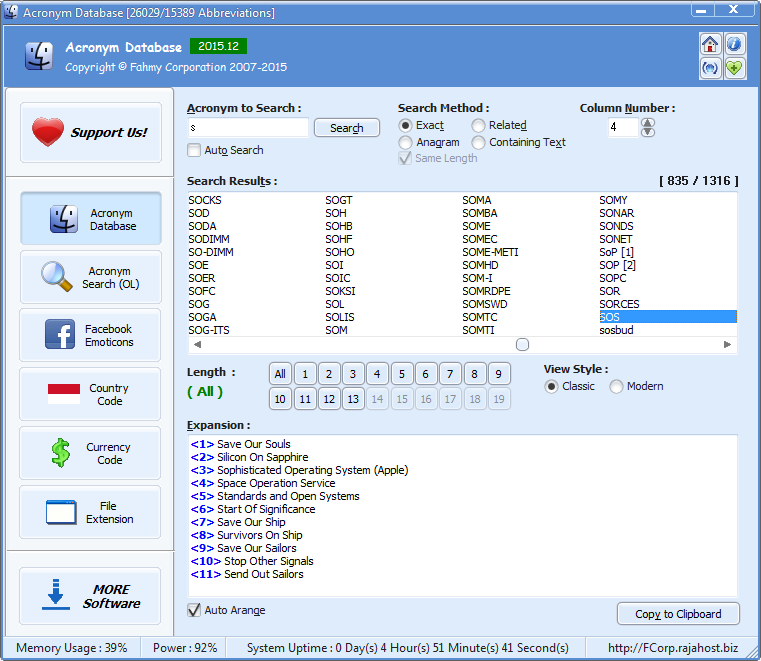Screen dimensions: 761x661
Task: Select the Exact search method
Action: 405,126
